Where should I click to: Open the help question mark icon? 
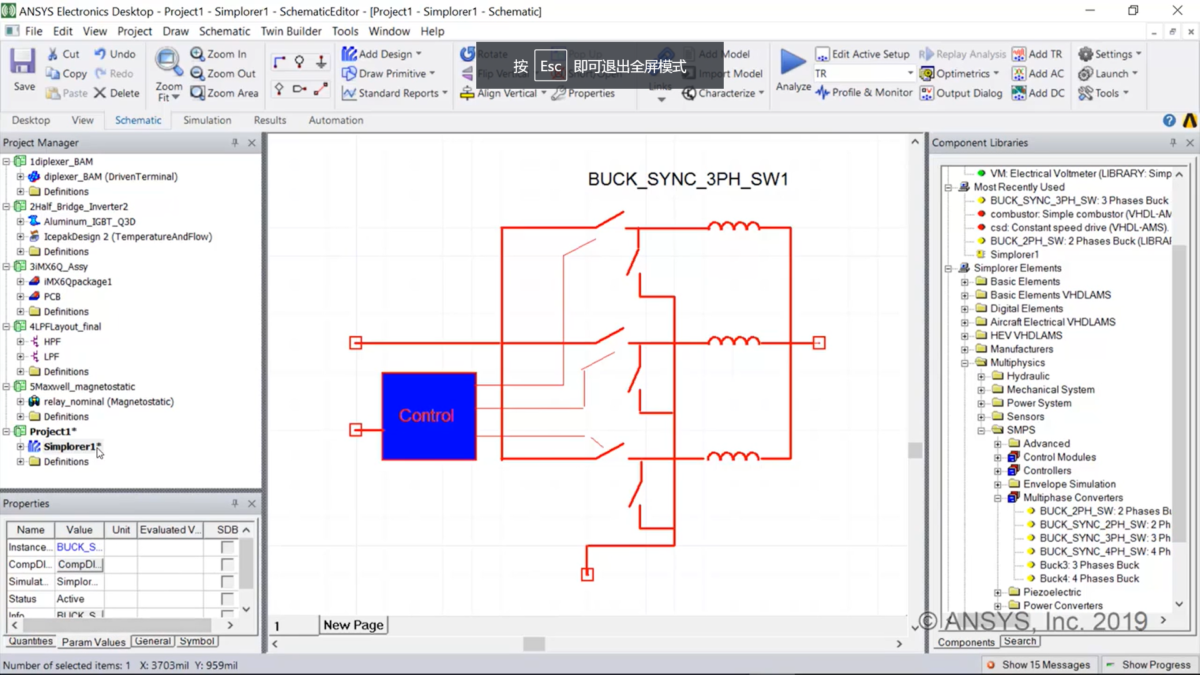(1169, 120)
